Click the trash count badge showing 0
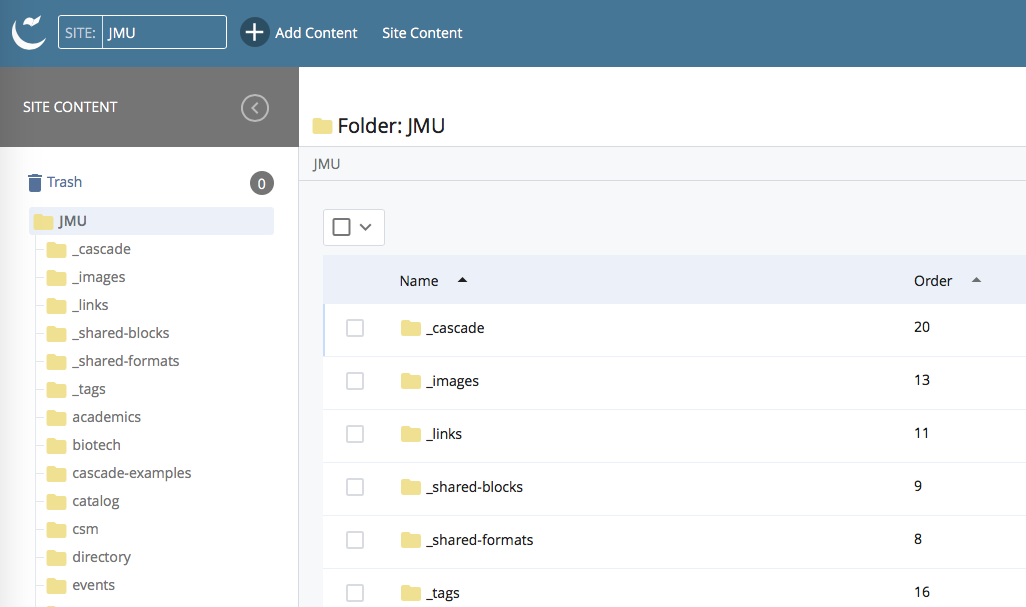 pyautogui.click(x=262, y=183)
